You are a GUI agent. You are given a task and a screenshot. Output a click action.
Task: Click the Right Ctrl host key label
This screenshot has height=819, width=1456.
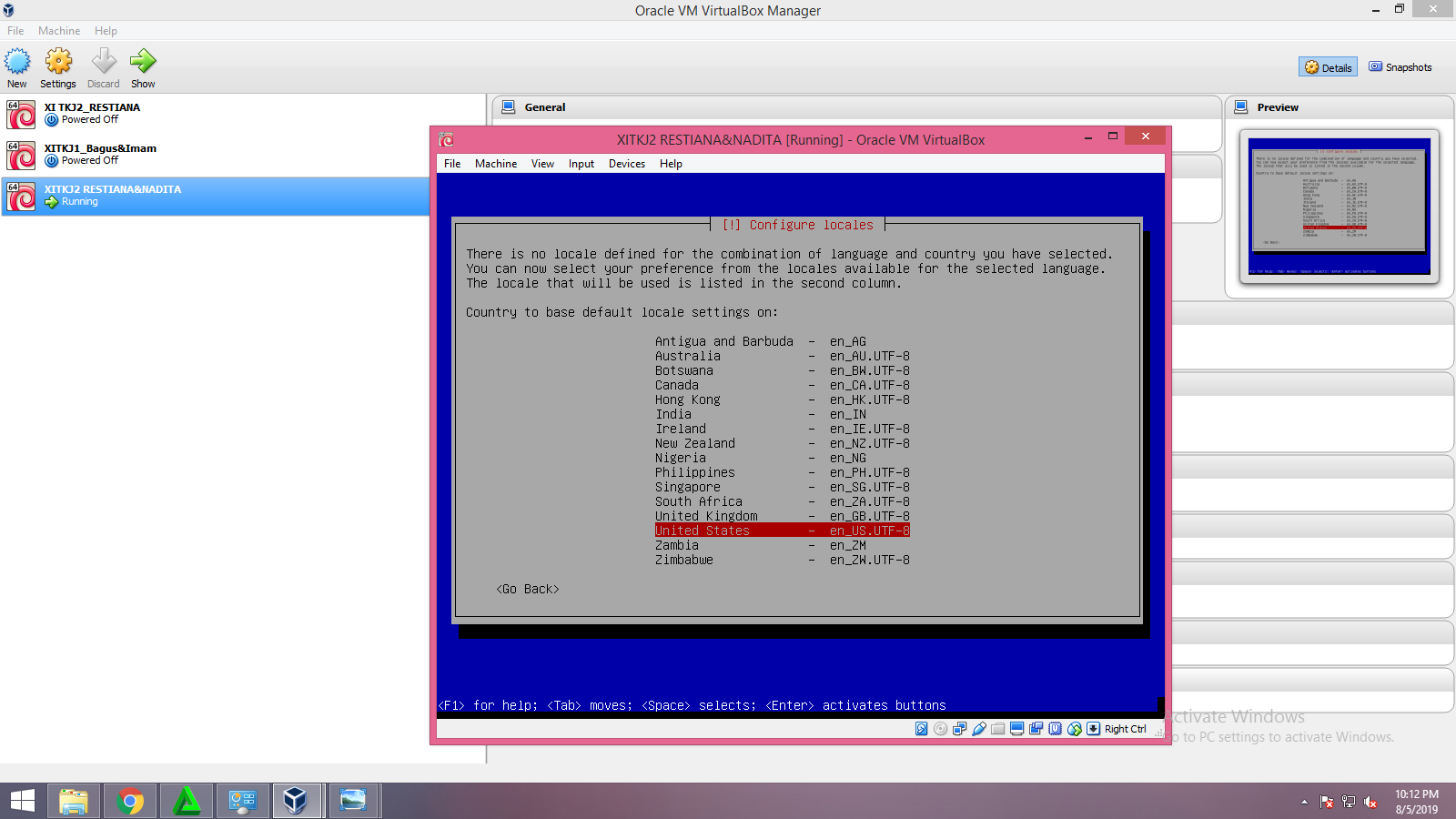[1126, 729]
